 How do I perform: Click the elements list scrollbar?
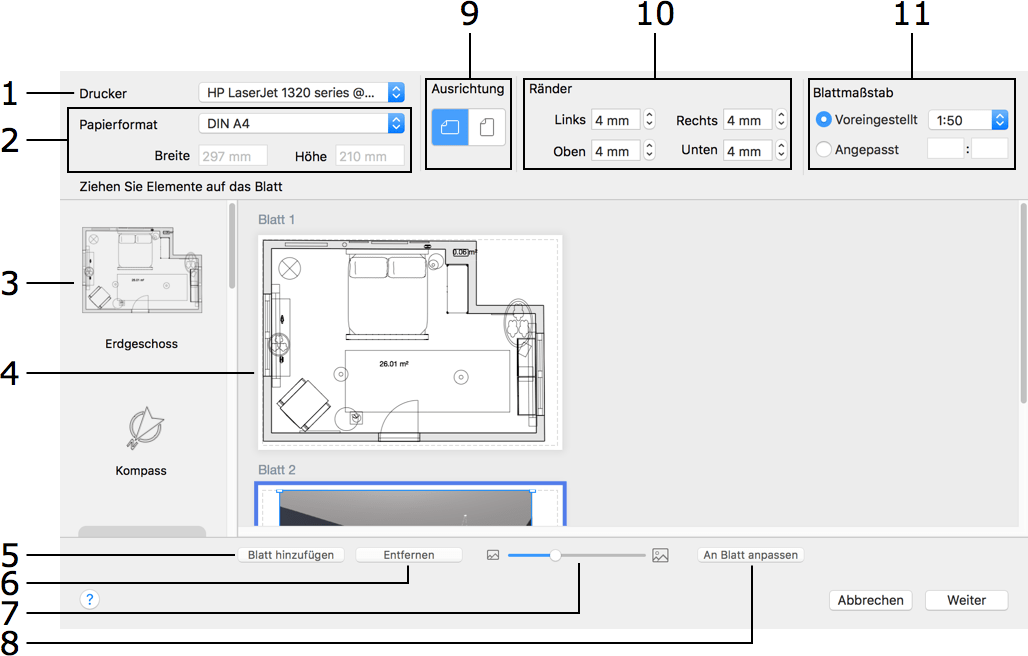click(232, 246)
